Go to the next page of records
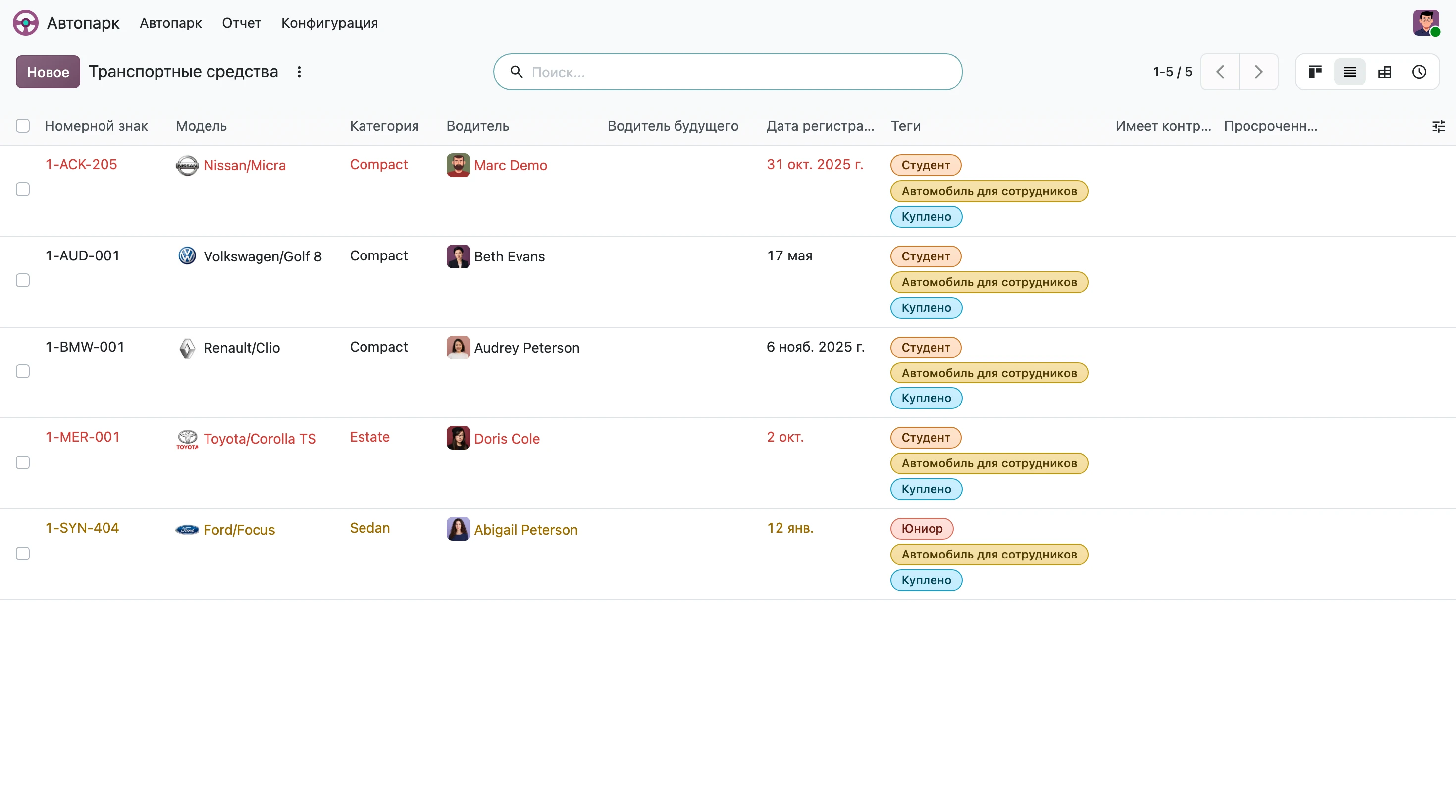Viewport: 1456px width, 812px height. coord(1259,72)
